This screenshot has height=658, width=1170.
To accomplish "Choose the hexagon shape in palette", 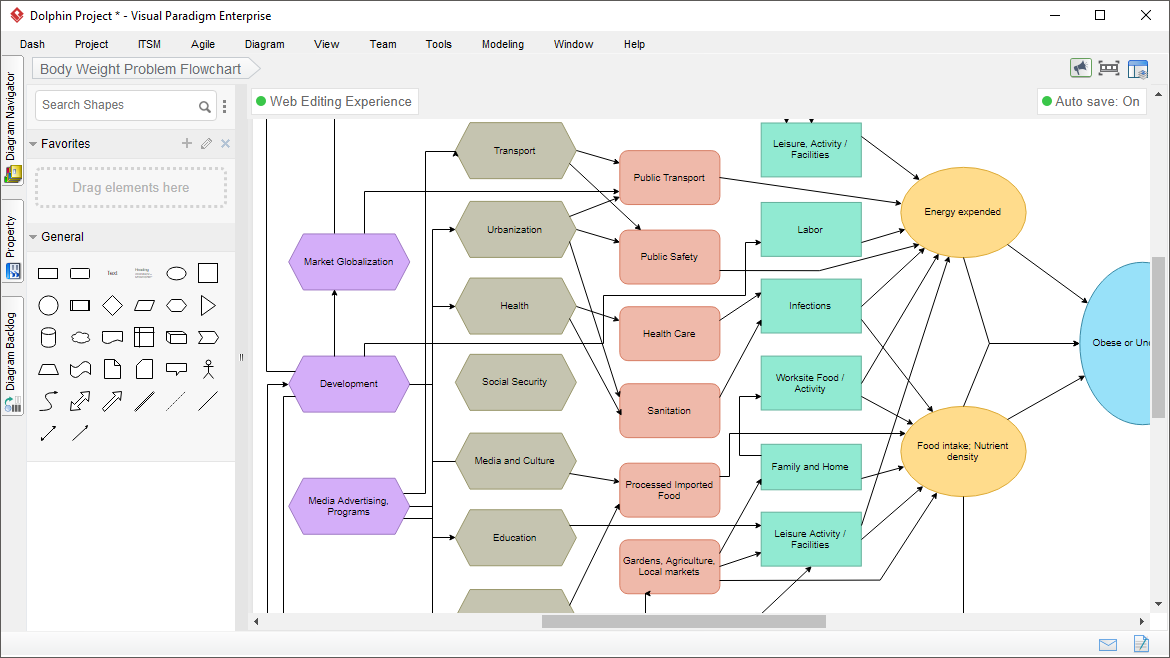I will tap(176, 306).
